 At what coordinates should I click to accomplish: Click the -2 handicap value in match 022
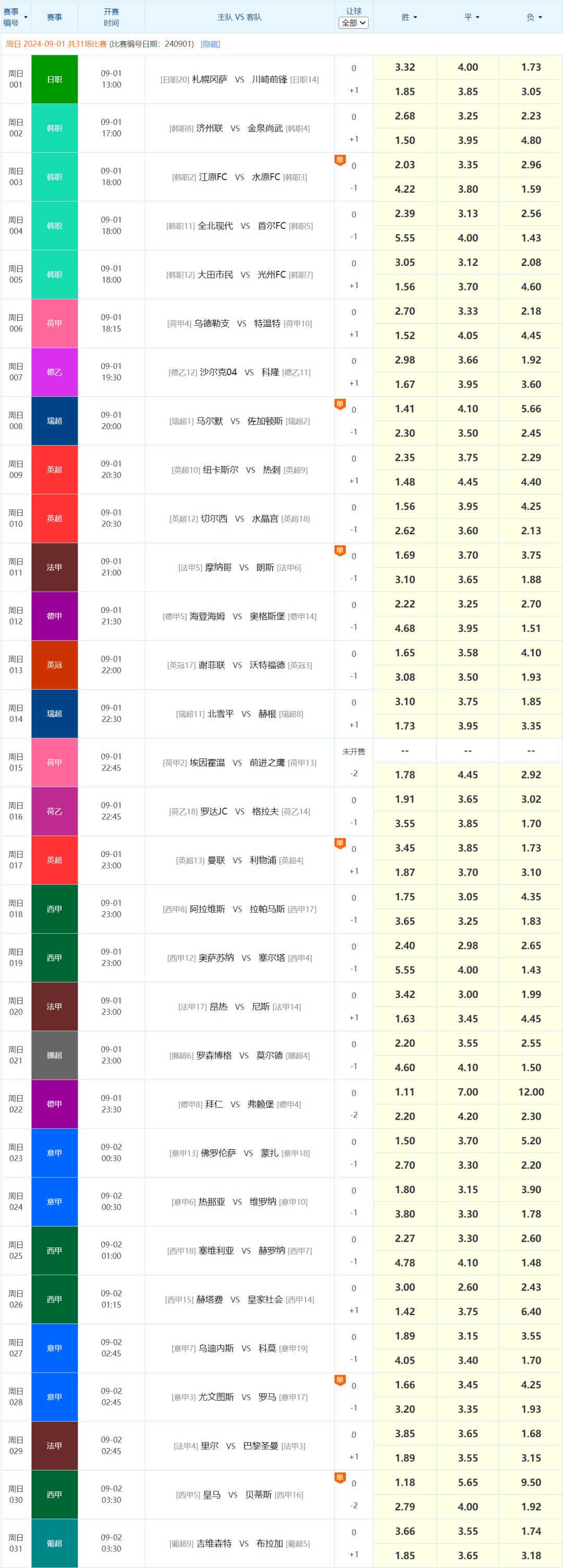353,1115
